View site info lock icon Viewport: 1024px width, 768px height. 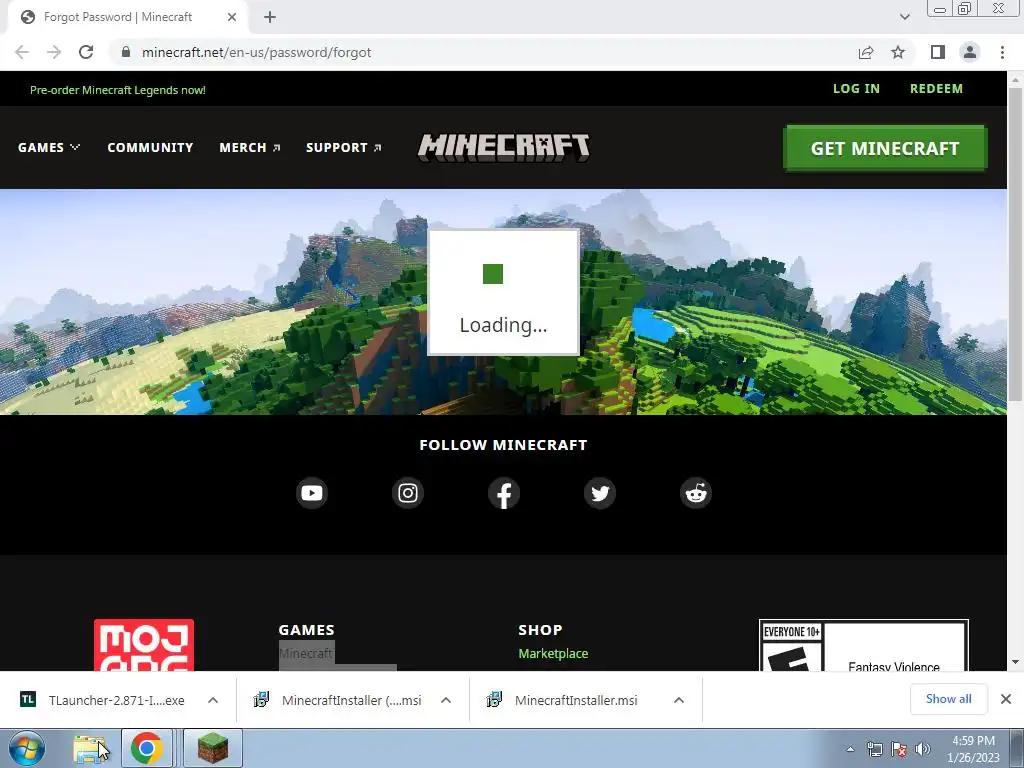126,52
